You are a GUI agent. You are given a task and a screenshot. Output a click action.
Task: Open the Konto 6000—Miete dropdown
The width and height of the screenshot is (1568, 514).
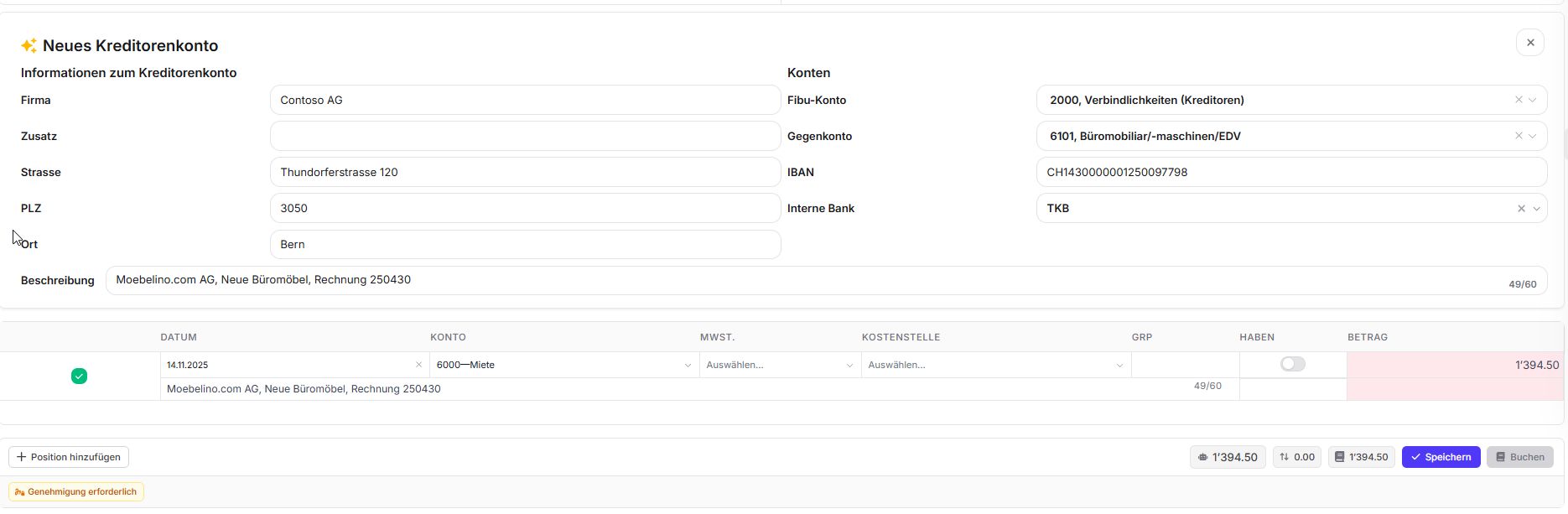tap(562, 365)
